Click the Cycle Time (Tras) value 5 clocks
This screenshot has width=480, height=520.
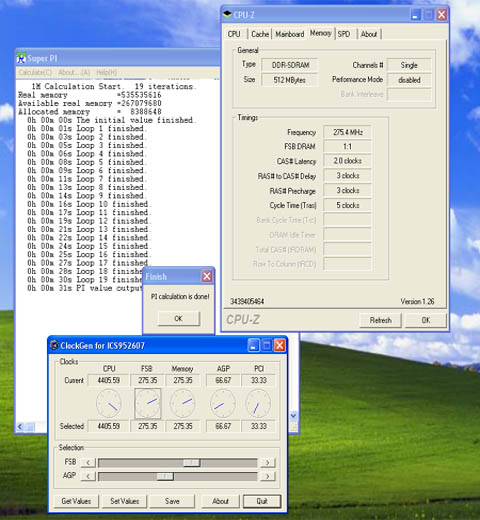click(347, 205)
